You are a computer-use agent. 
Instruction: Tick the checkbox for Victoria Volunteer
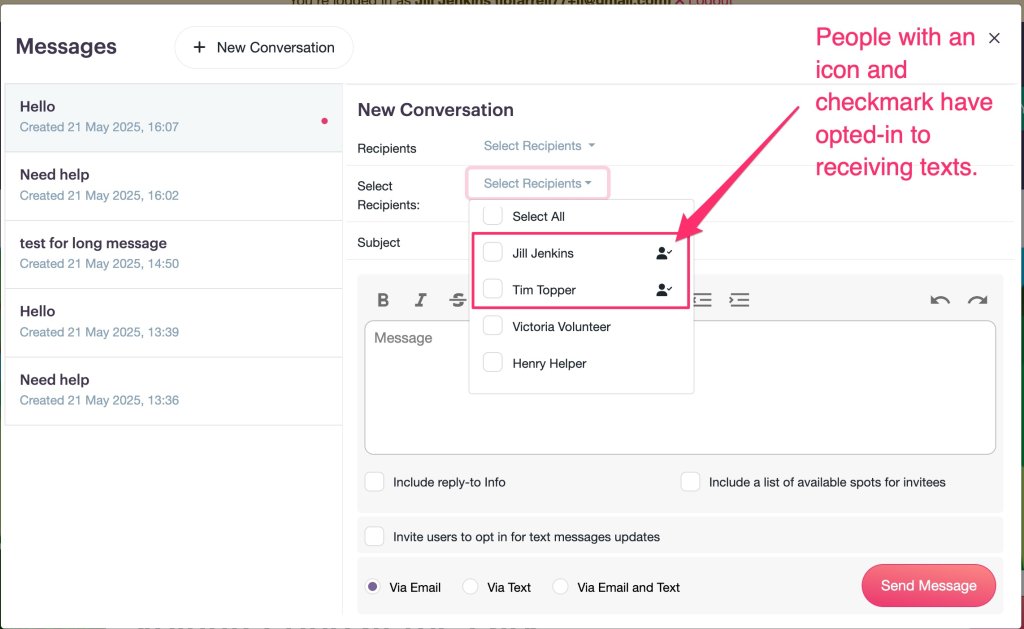(x=493, y=326)
